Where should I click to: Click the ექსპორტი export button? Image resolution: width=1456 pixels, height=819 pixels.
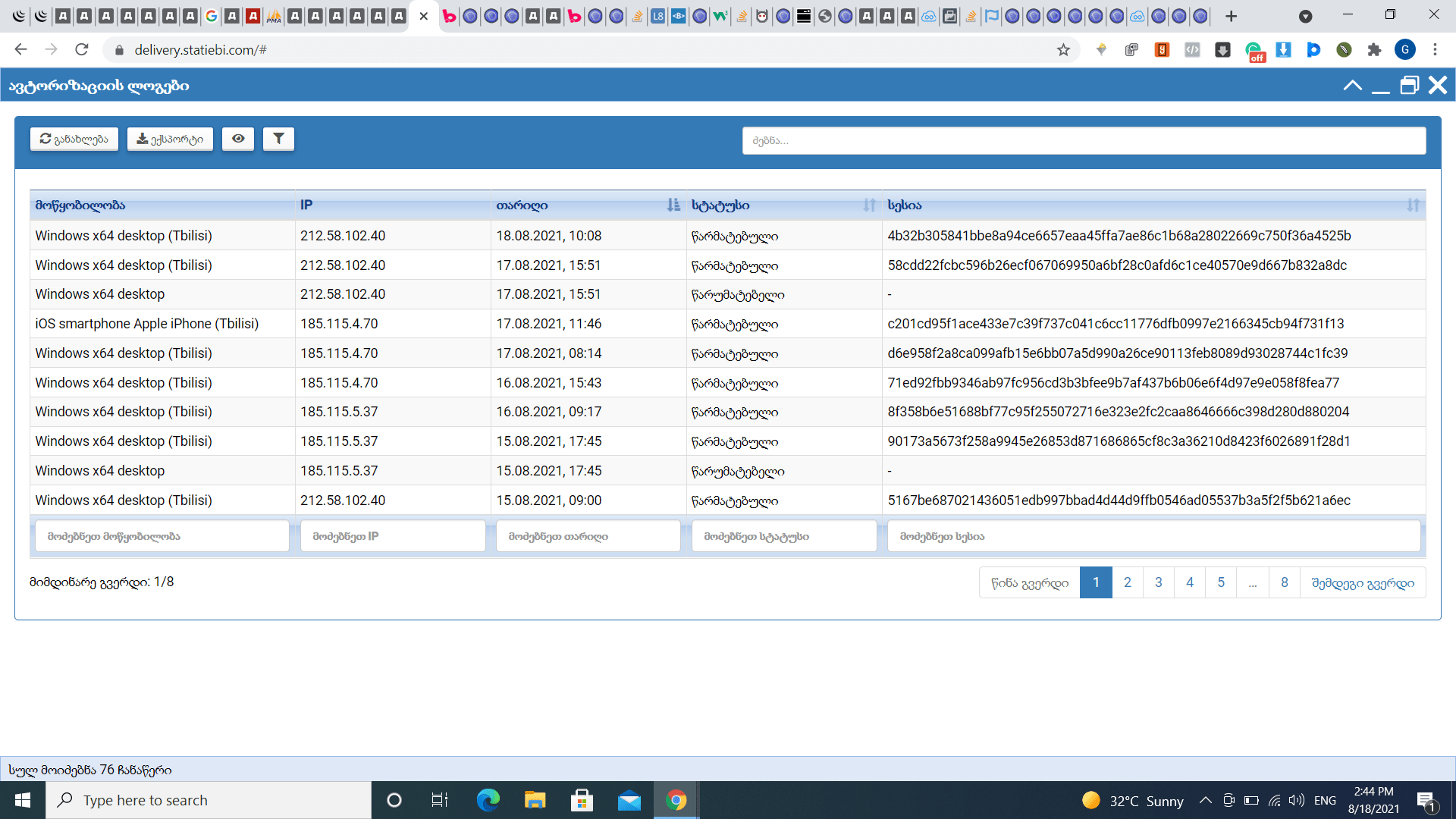tap(170, 139)
